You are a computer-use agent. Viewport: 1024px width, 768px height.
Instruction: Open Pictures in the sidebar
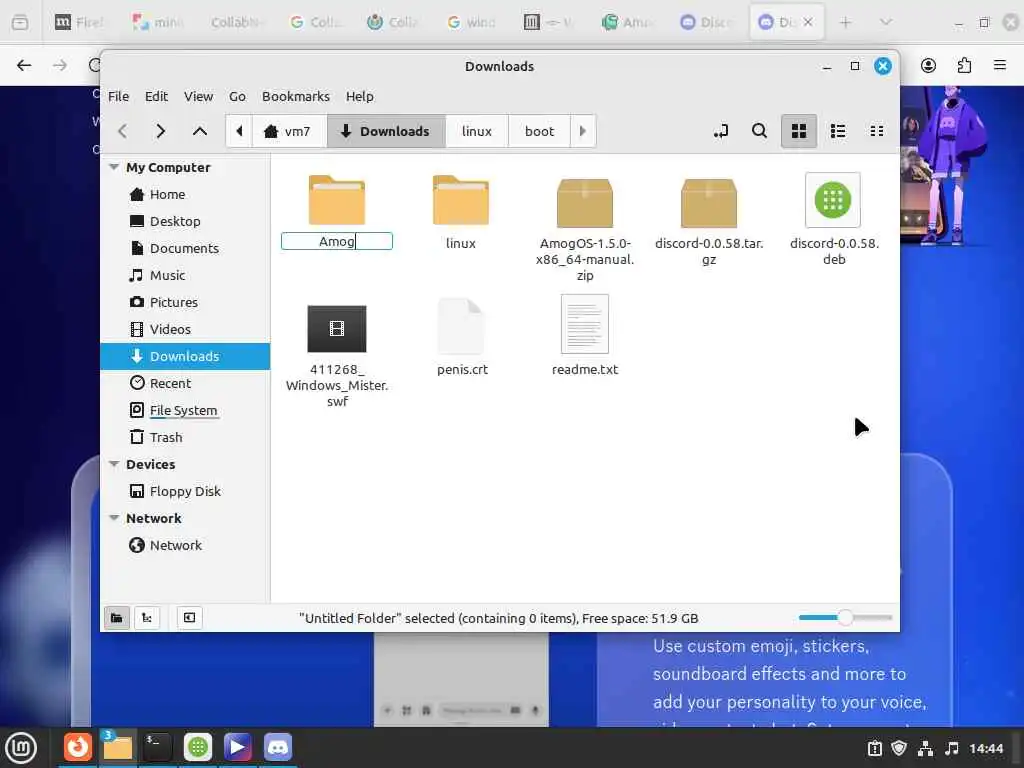(185, 302)
